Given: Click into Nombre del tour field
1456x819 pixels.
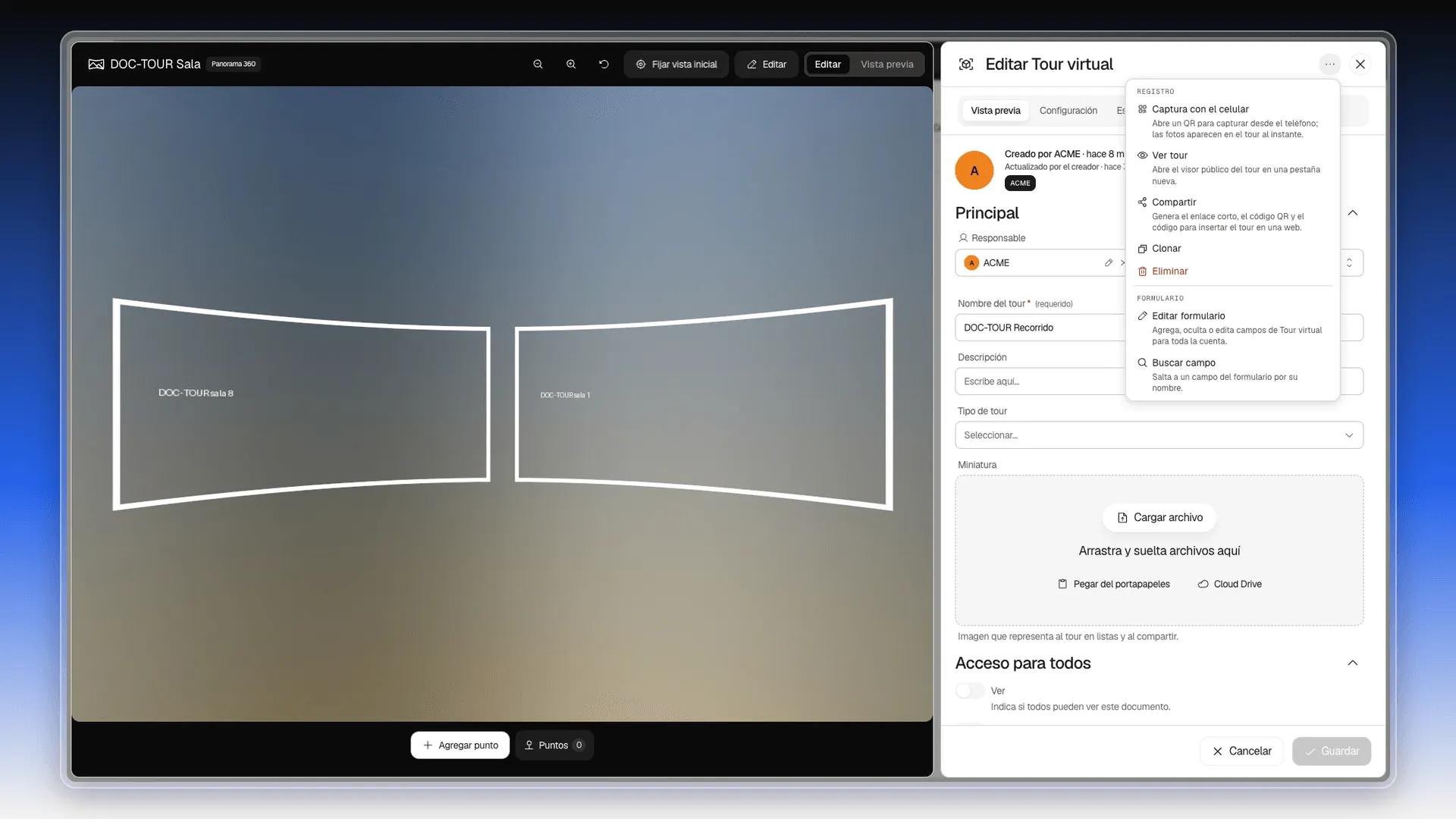Looking at the screenshot, I should click(1159, 328).
